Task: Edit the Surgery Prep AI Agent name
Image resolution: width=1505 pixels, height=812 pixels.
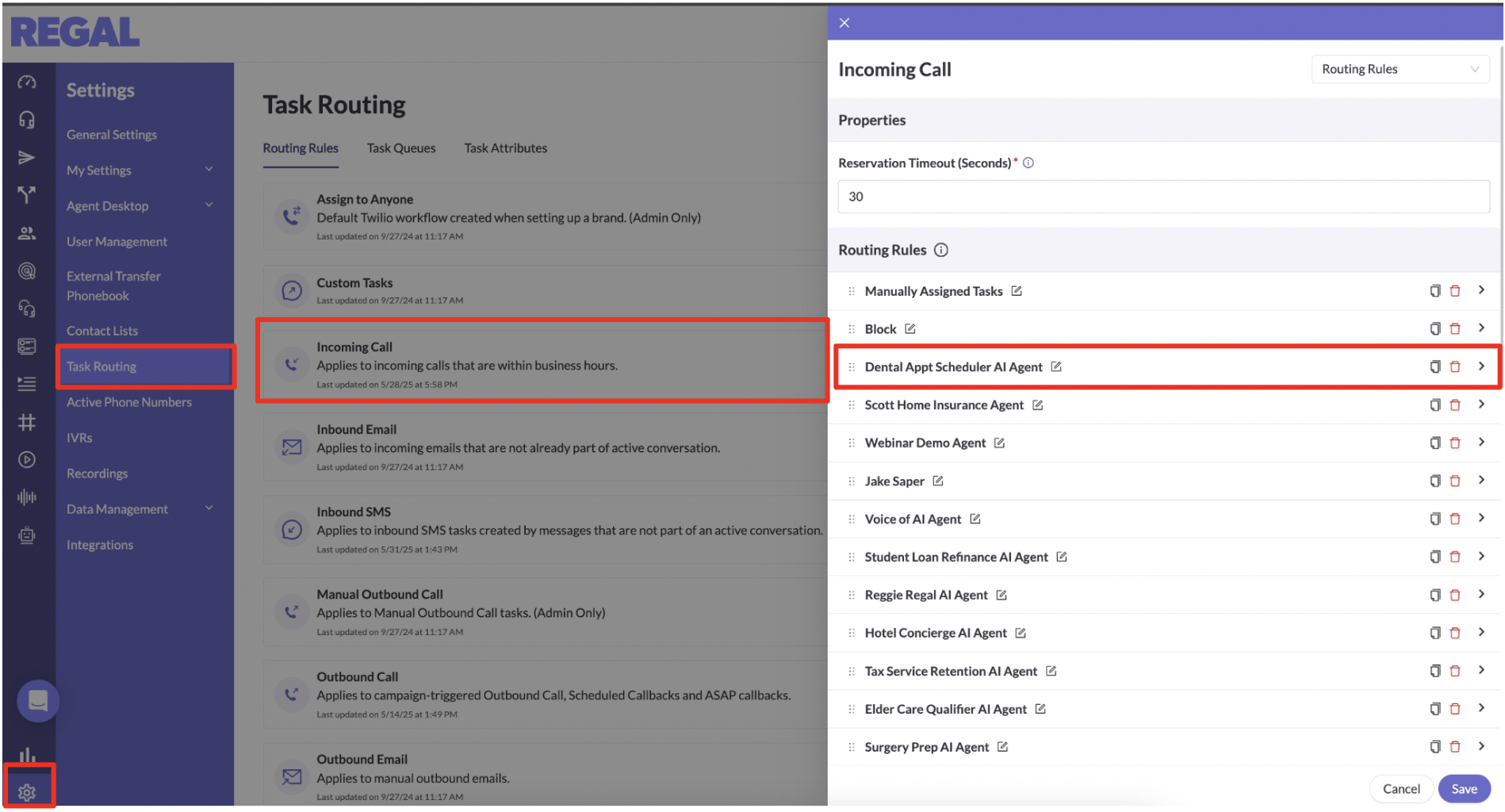Action: 1002,747
